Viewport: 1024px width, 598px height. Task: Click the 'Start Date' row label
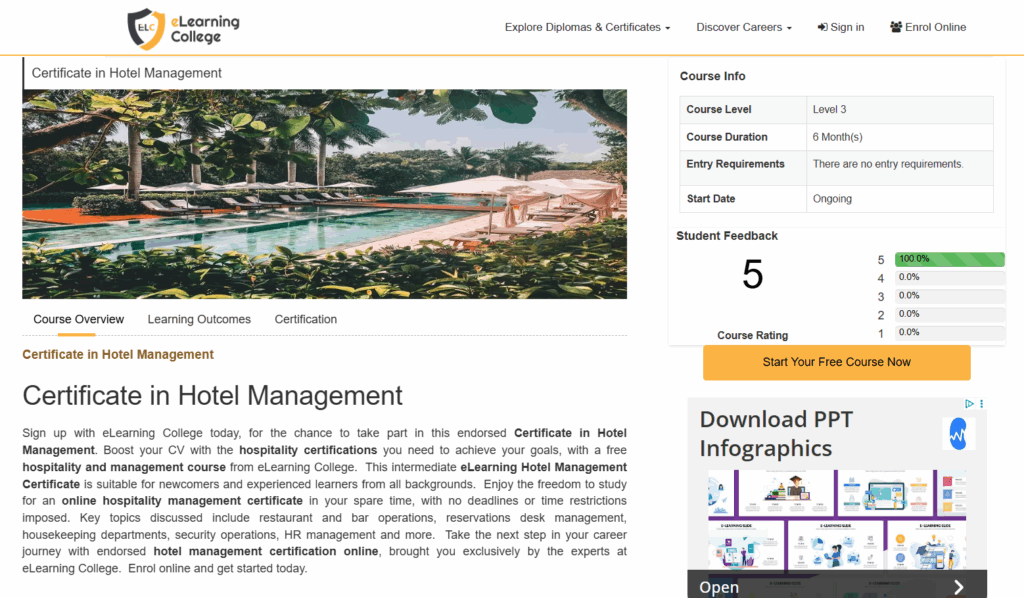[x=711, y=199]
